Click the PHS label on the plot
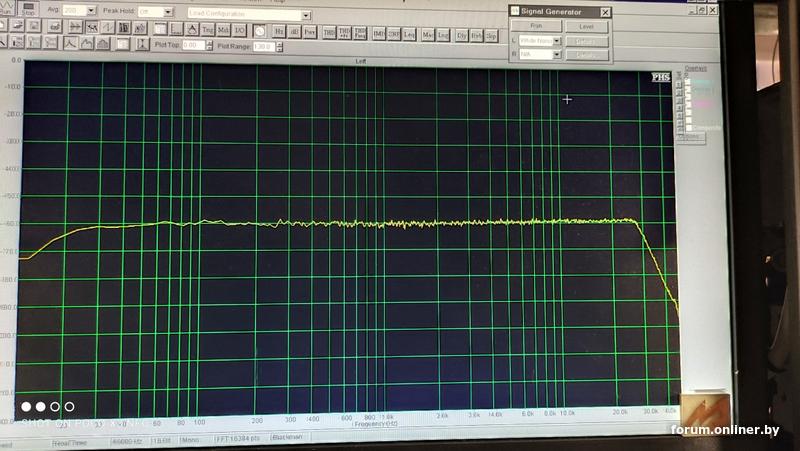Viewport: 800px width, 451px height. tap(661, 77)
